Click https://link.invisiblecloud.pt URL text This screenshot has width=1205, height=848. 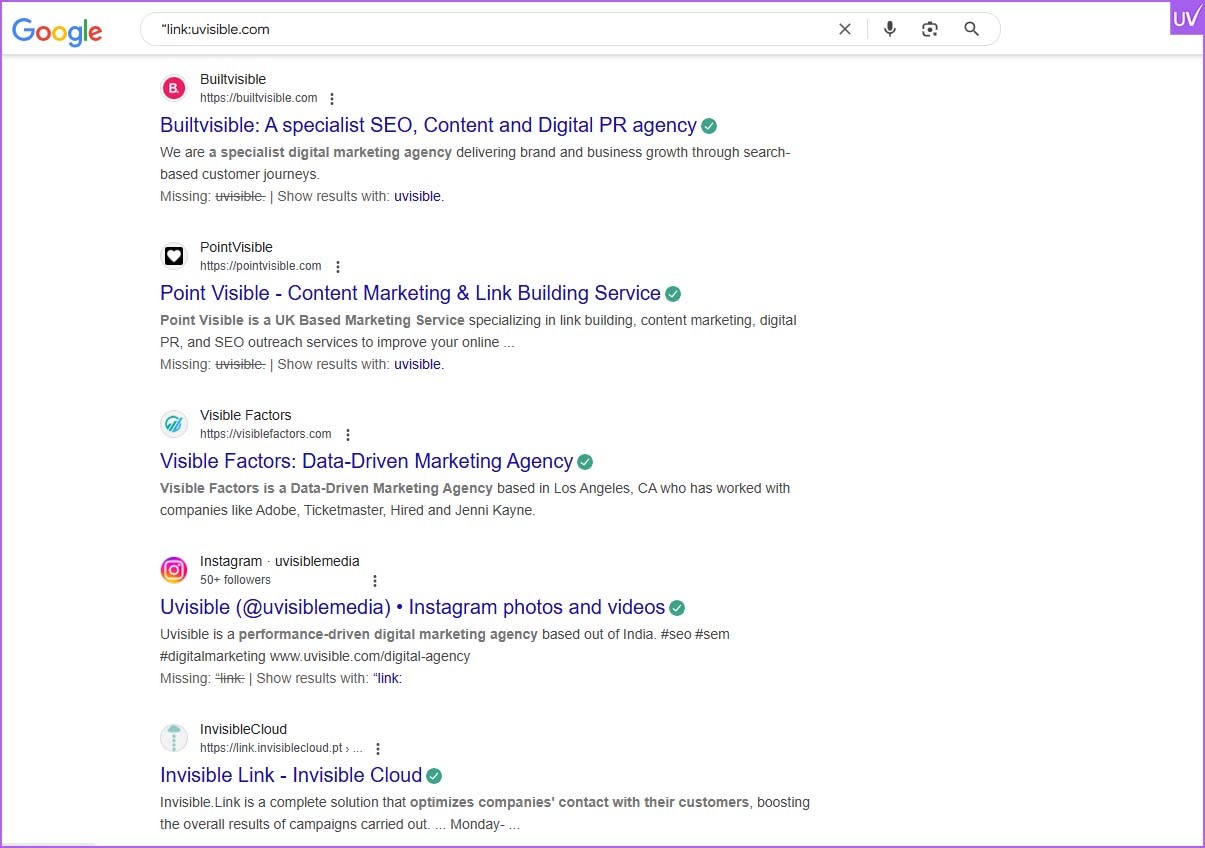click(x=281, y=748)
